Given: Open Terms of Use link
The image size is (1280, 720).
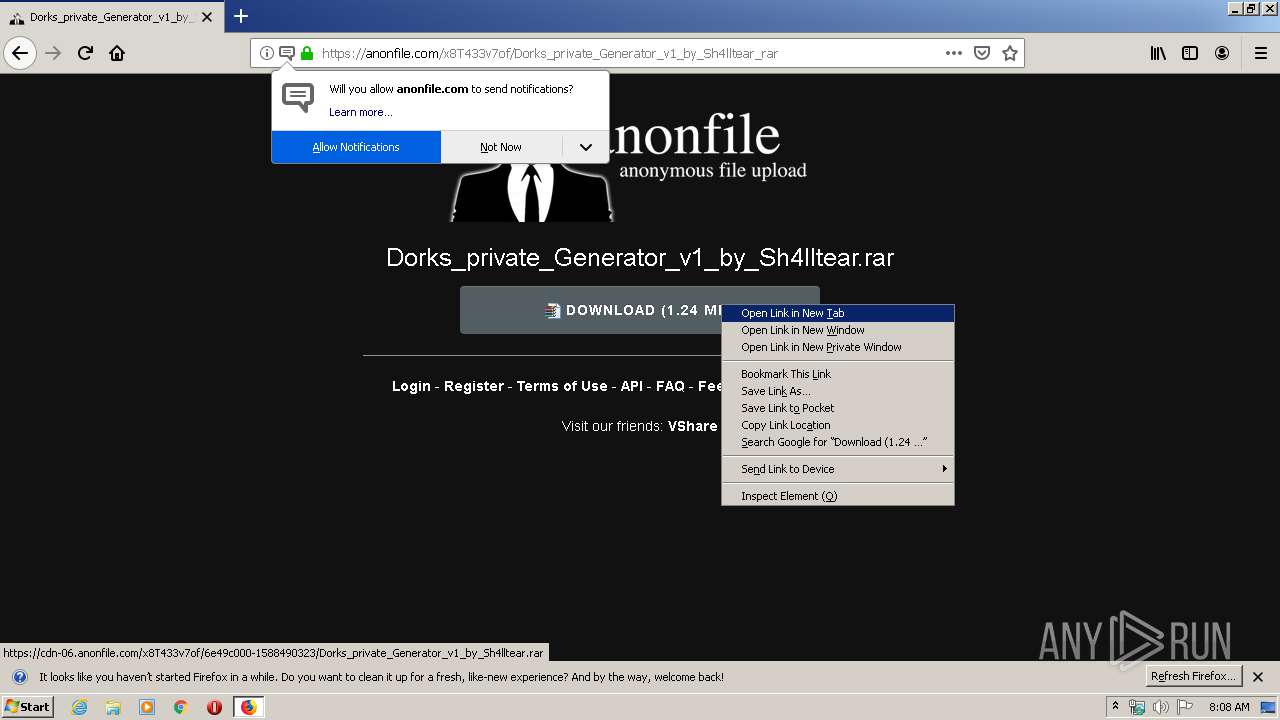Looking at the screenshot, I should [x=562, y=386].
